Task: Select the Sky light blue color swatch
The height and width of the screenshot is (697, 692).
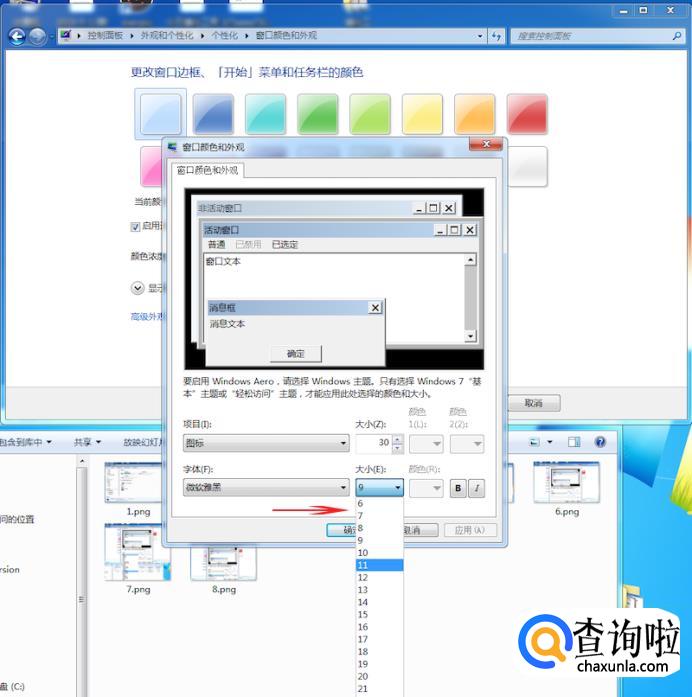Action: (160, 114)
